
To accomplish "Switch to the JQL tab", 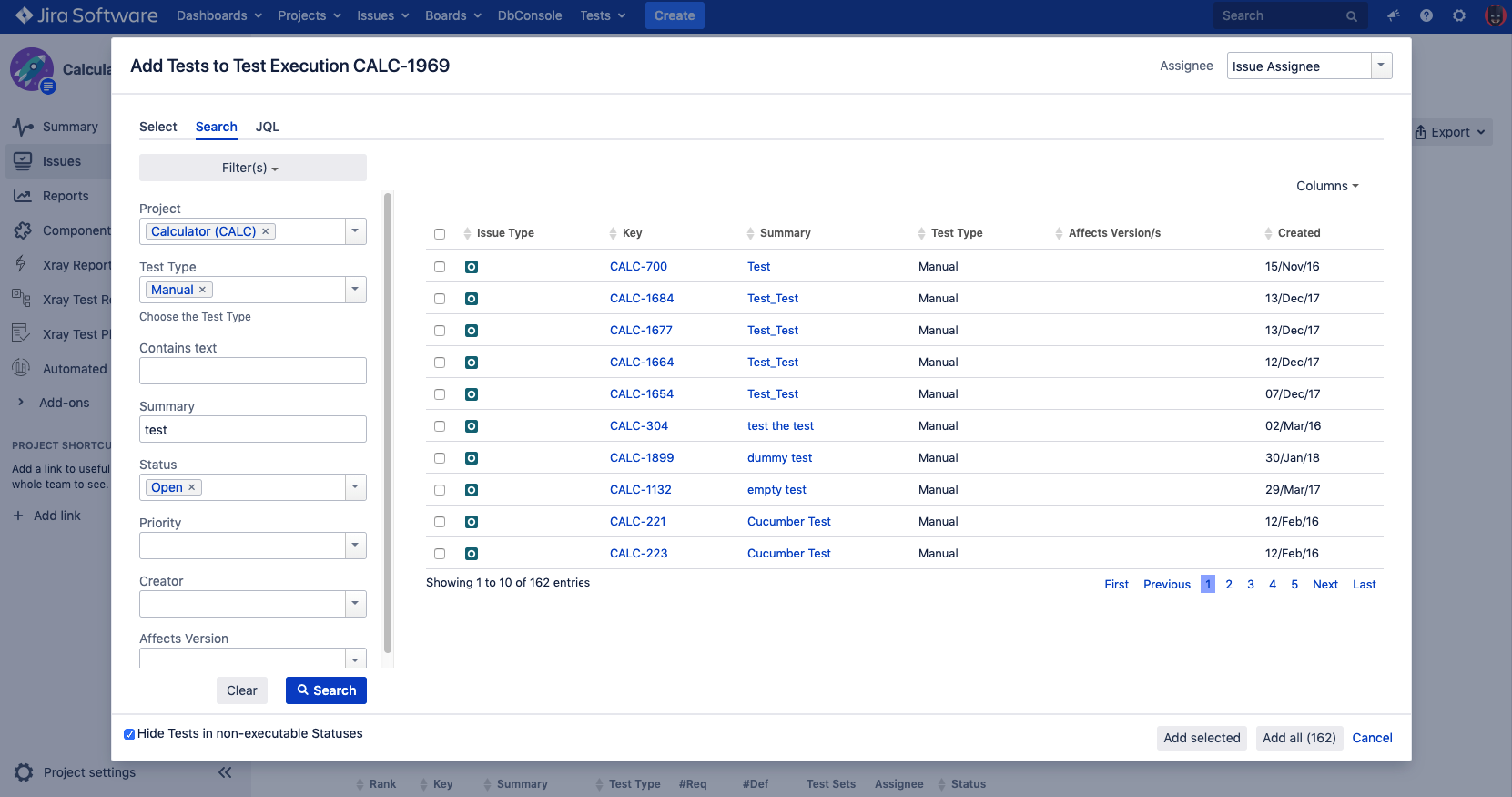I will [x=268, y=127].
